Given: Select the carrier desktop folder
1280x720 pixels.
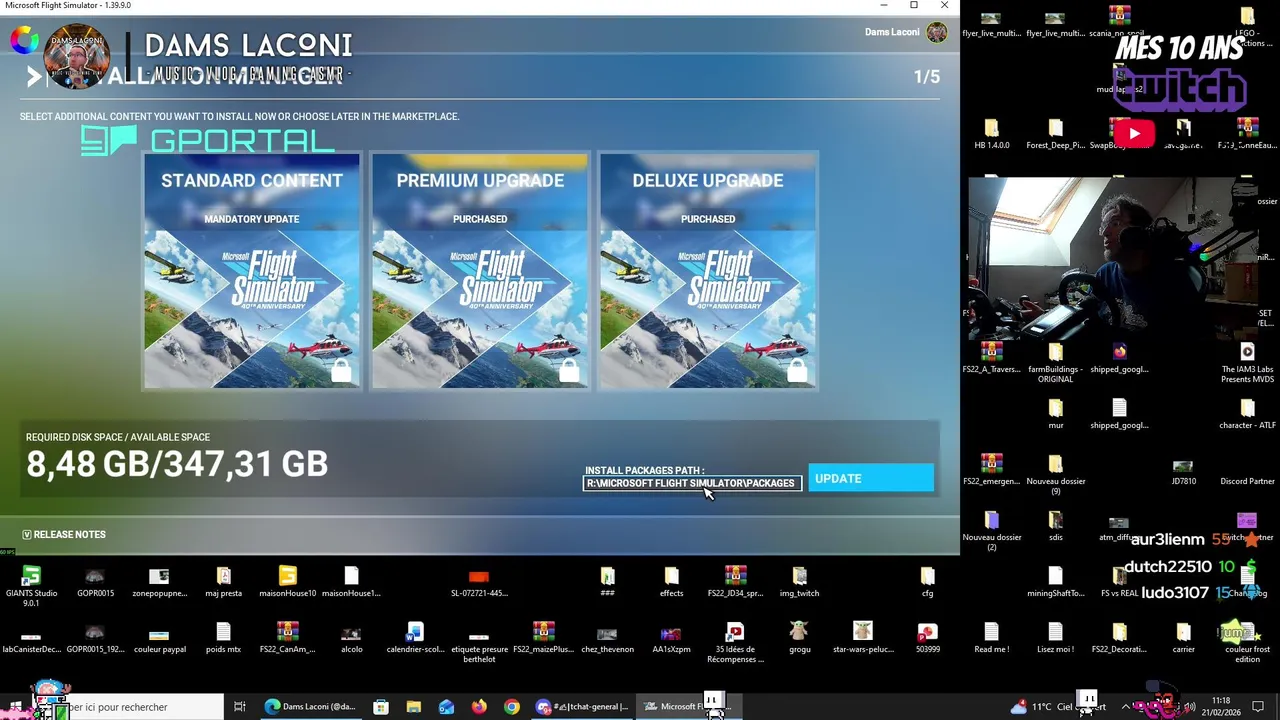Looking at the screenshot, I should click(1183, 639).
